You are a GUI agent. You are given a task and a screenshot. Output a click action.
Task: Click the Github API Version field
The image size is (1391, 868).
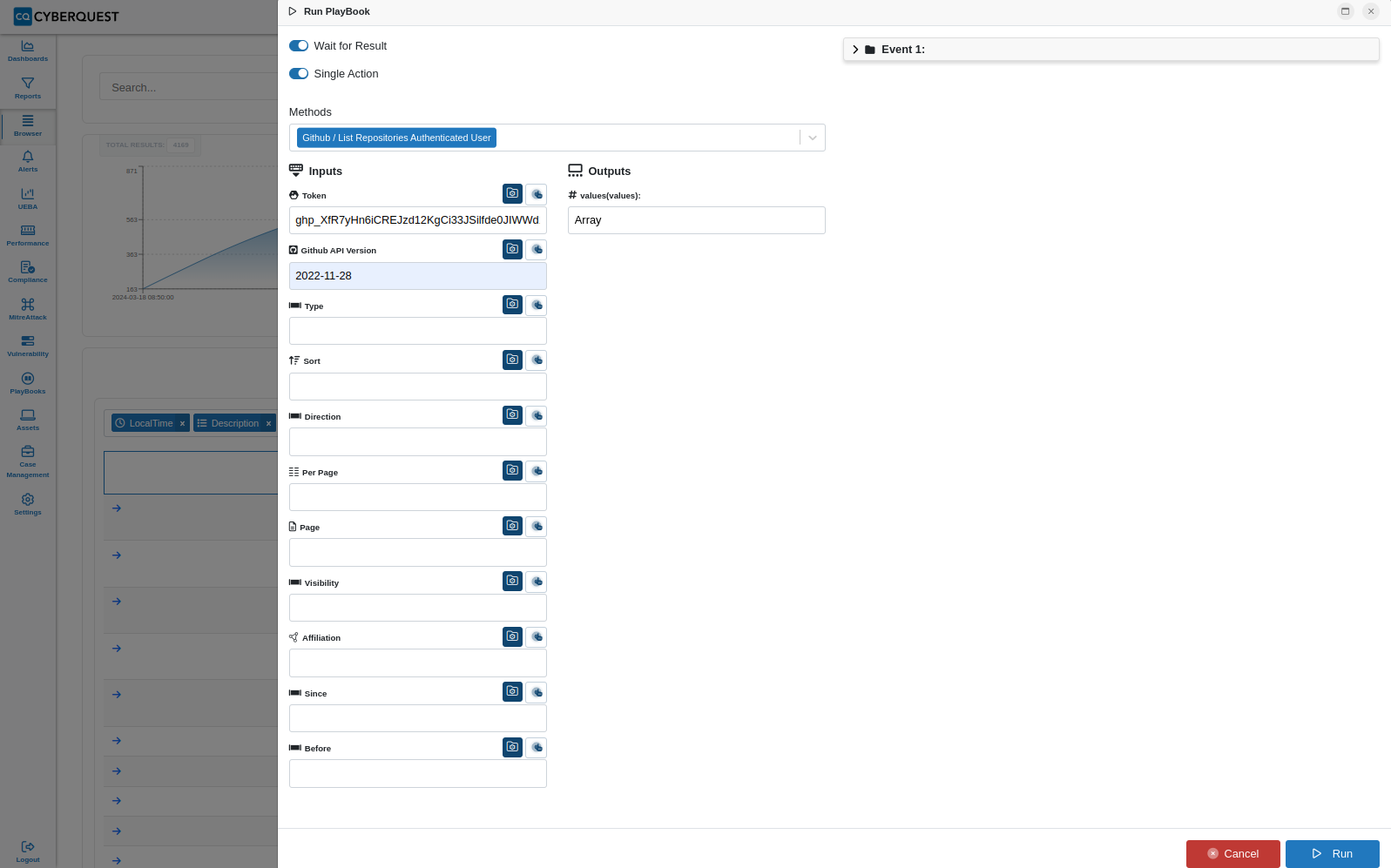pyautogui.click(x=418, y=276)
